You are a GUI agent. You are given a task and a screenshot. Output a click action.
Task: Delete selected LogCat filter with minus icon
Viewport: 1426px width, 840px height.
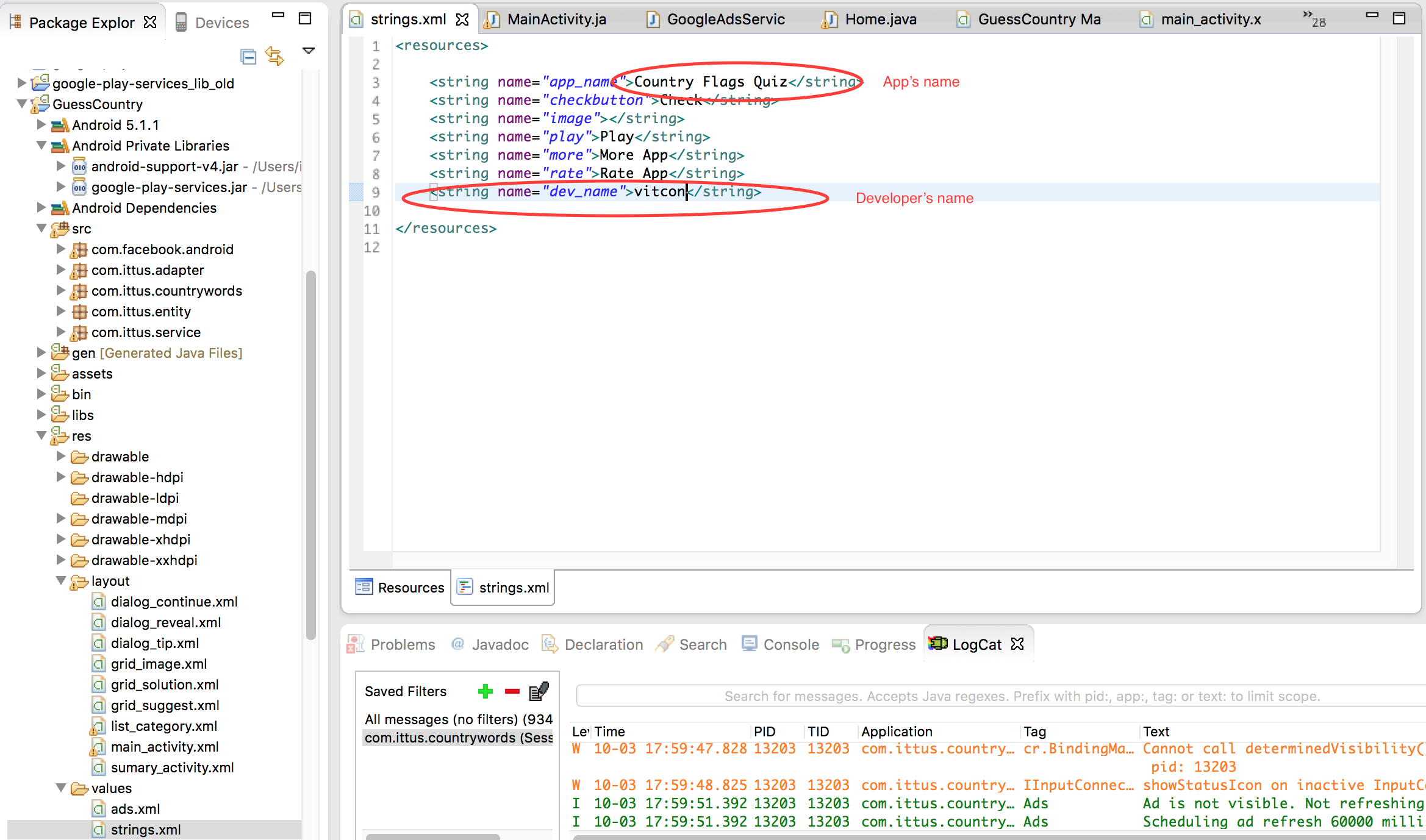(x=512, y=691)
